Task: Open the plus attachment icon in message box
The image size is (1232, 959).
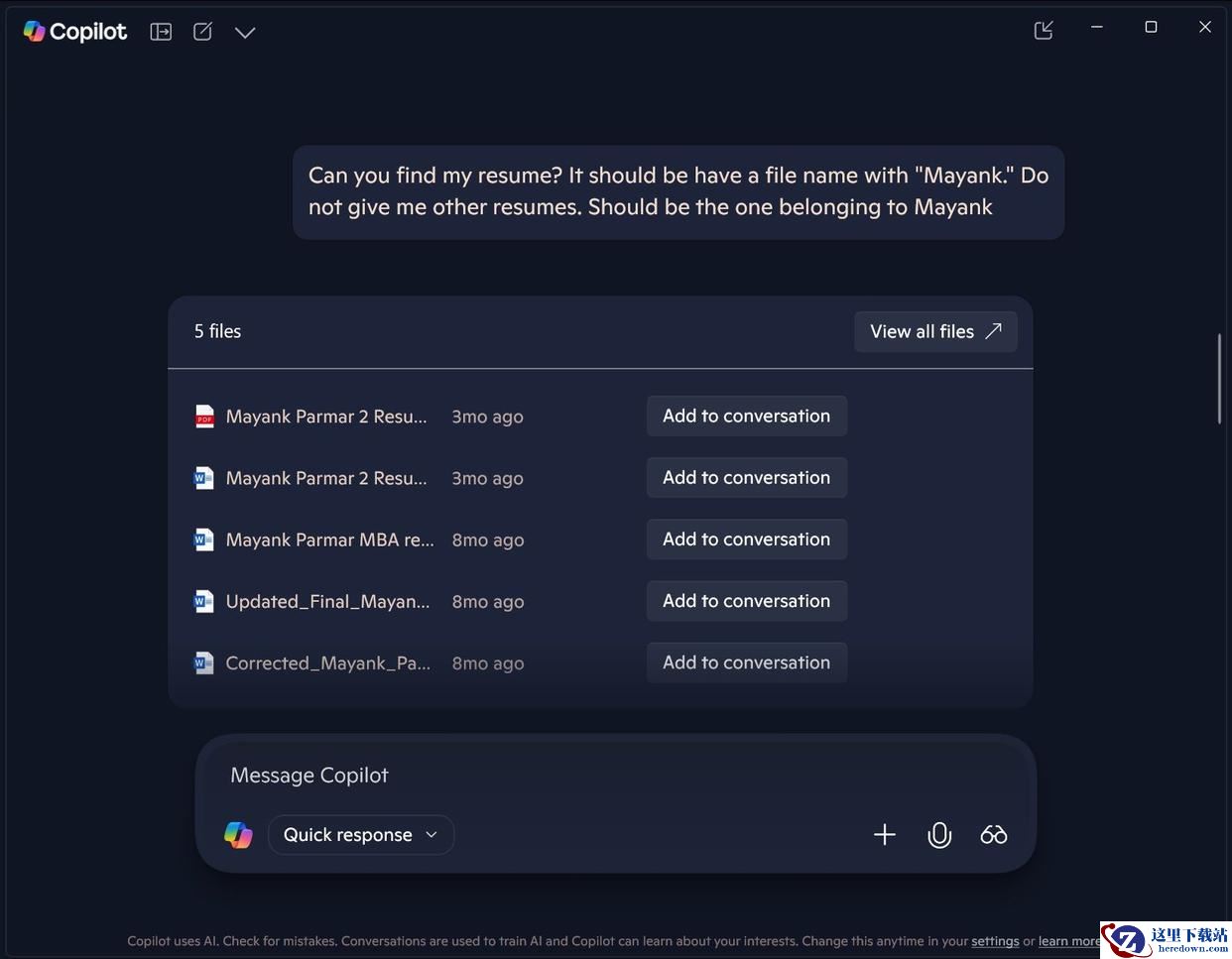Action: 885,835
